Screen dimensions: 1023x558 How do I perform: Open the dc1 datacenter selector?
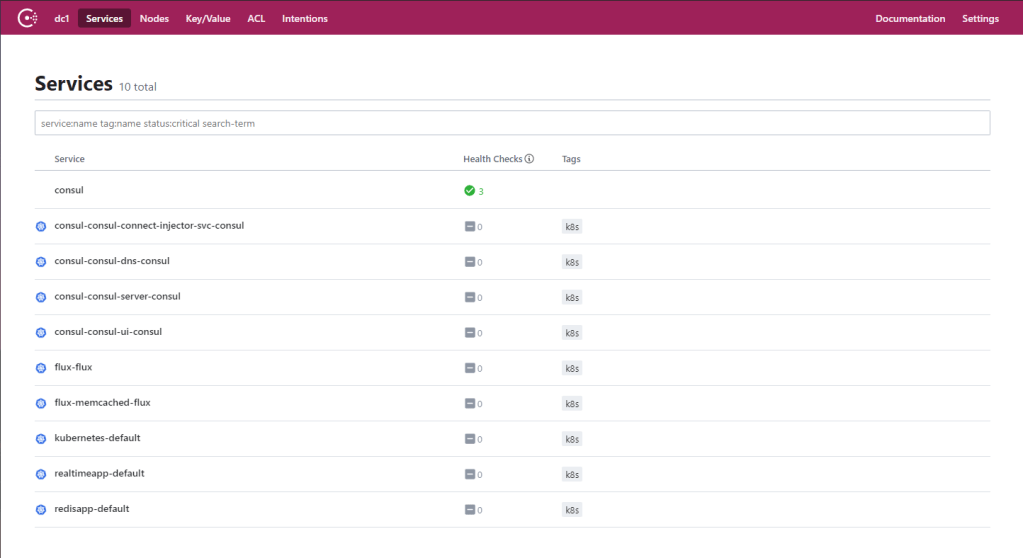(61, 19)
